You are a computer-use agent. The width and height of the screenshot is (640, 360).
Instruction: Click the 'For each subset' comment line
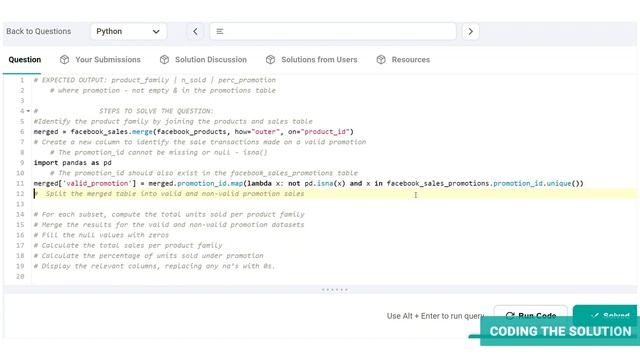click(169, 214)
